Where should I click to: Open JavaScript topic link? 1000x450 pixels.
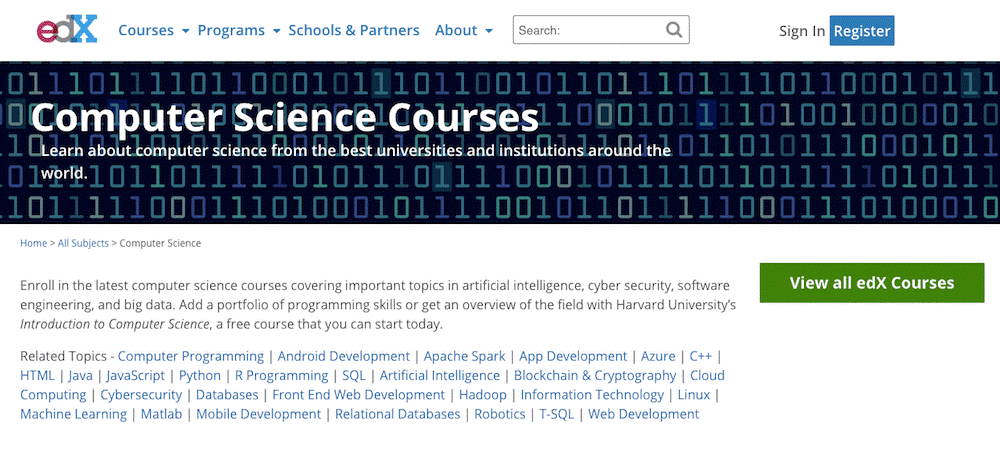click(135, 375)
